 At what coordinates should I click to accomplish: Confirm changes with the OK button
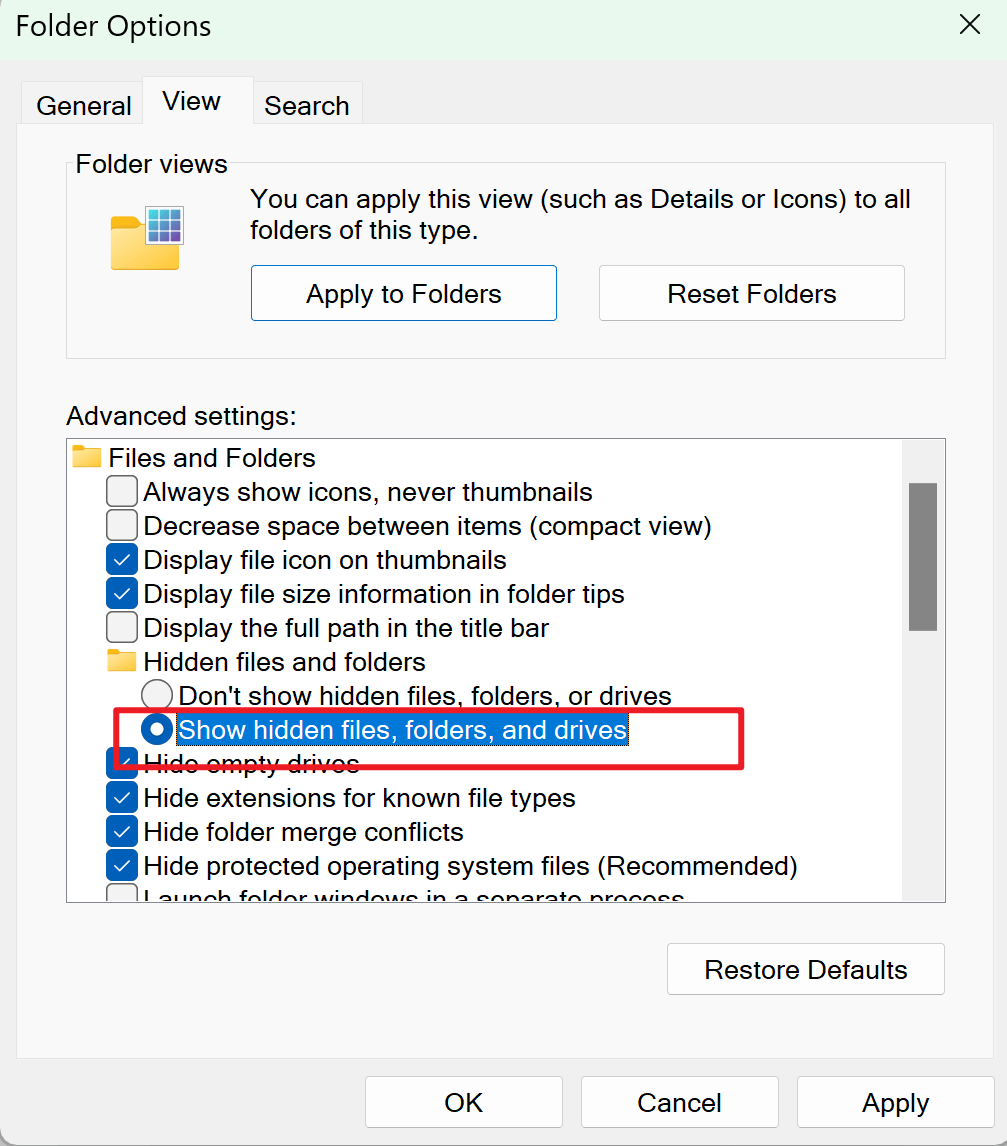click(463, 1103)
